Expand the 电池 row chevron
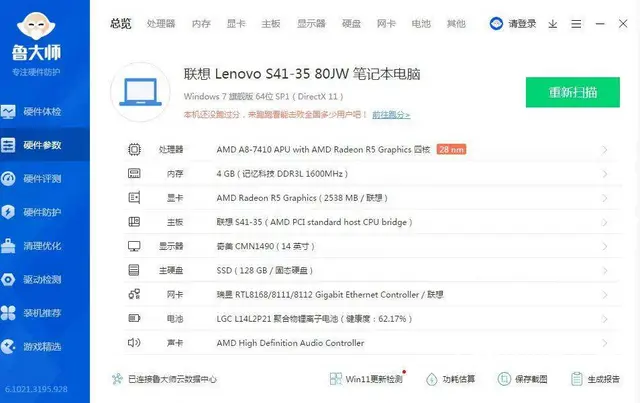The height and width of the screenshot is (403, 640). tap(604, 319)
